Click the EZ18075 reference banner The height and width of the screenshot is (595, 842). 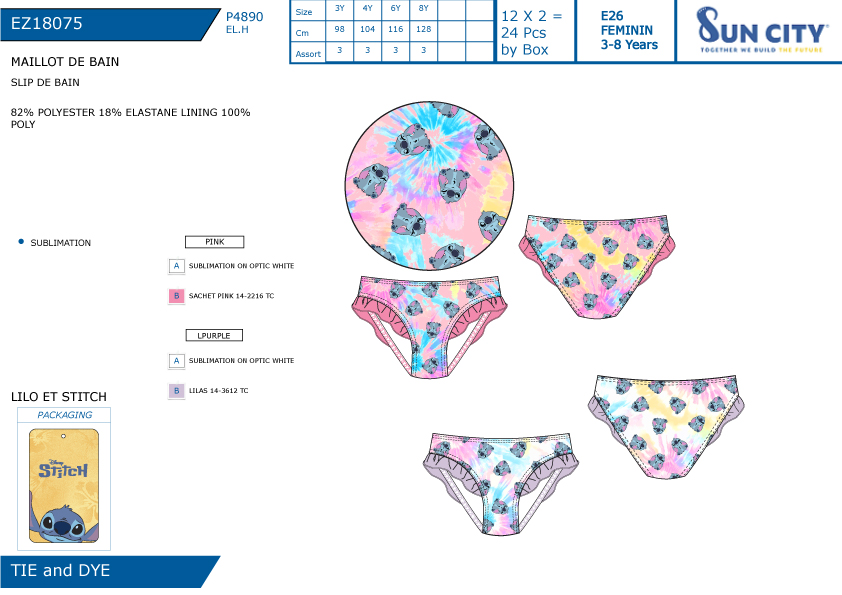click(110, 24)
